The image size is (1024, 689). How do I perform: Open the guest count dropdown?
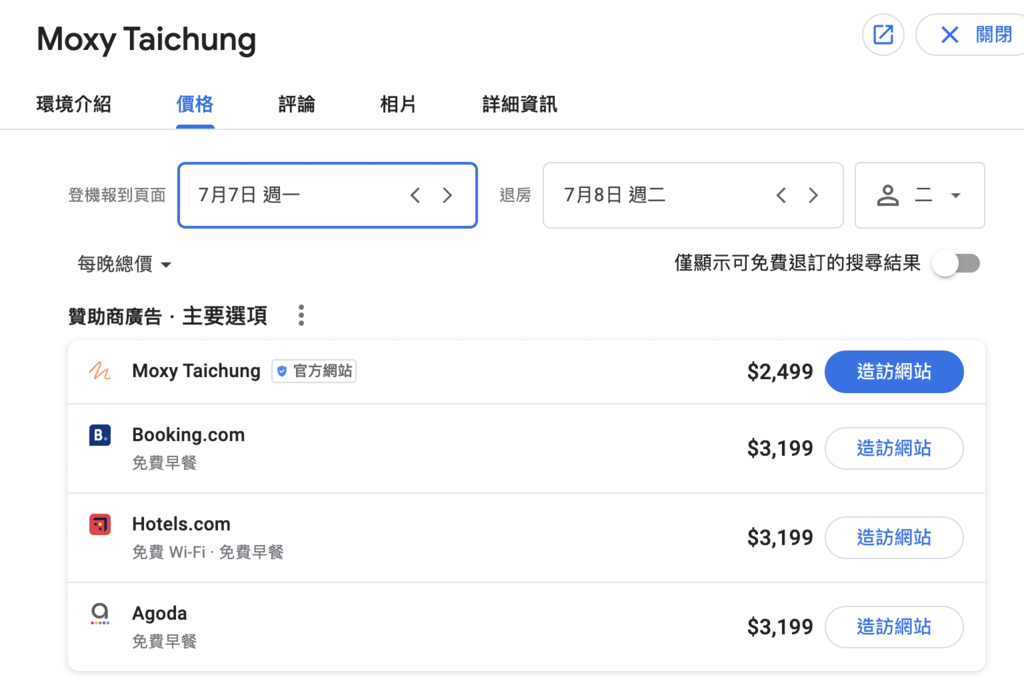(x=920, y=195)
